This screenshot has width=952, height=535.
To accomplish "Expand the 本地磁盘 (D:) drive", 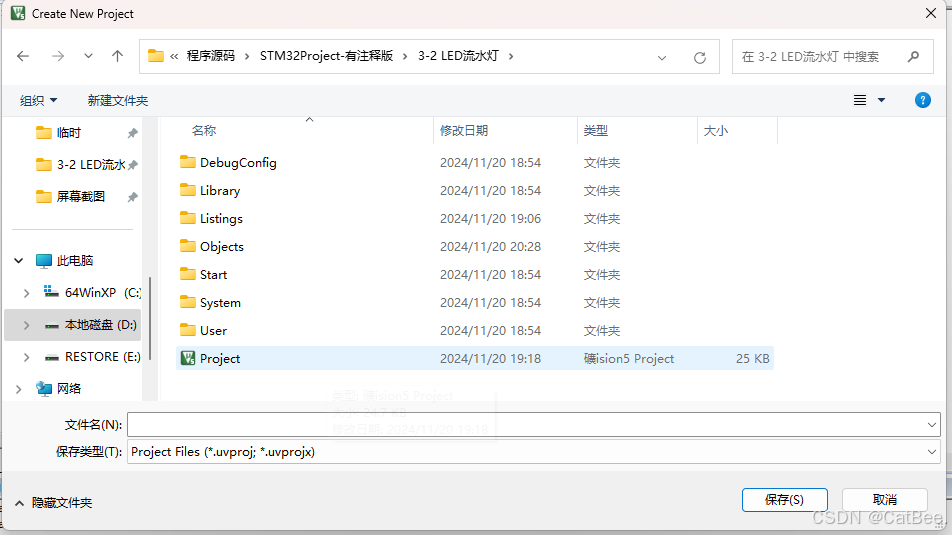I will tap(27, 325).
